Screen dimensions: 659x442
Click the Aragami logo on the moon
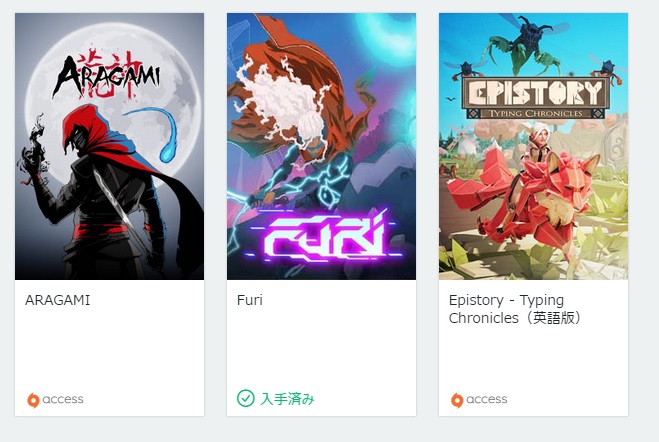(x=106, y=76)
